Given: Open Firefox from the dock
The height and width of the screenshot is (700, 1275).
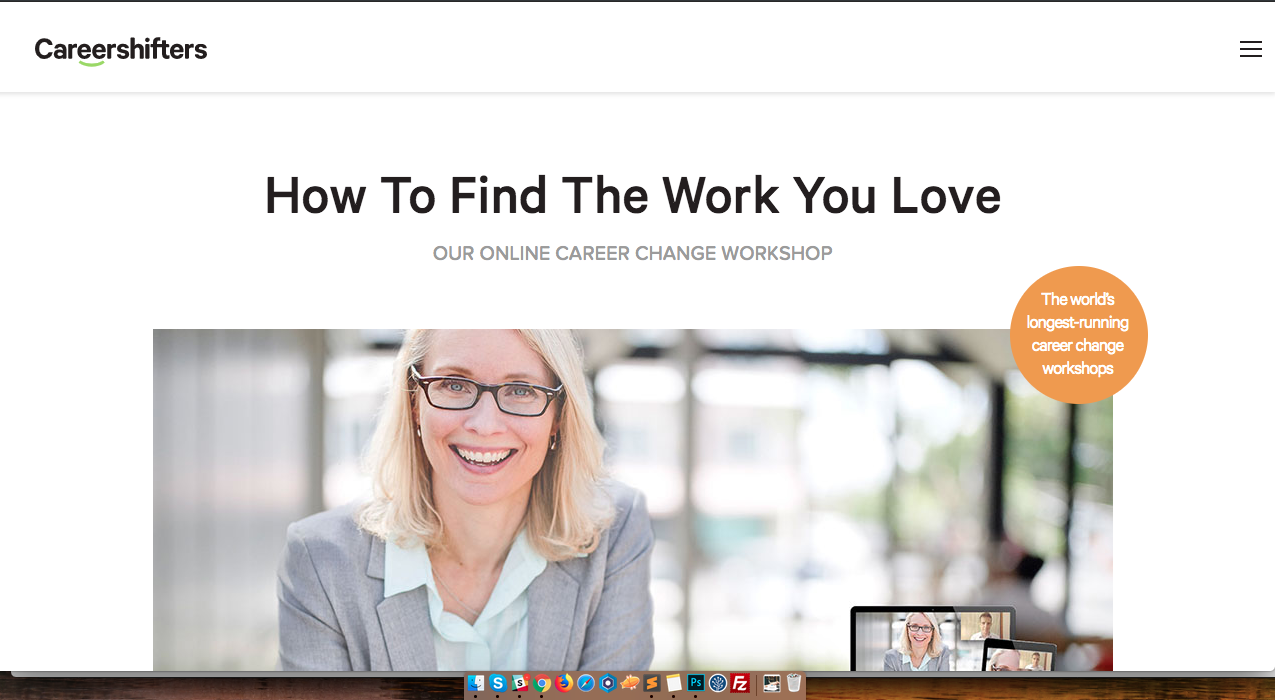Looking at the screenshot, I should pos(565,685).
